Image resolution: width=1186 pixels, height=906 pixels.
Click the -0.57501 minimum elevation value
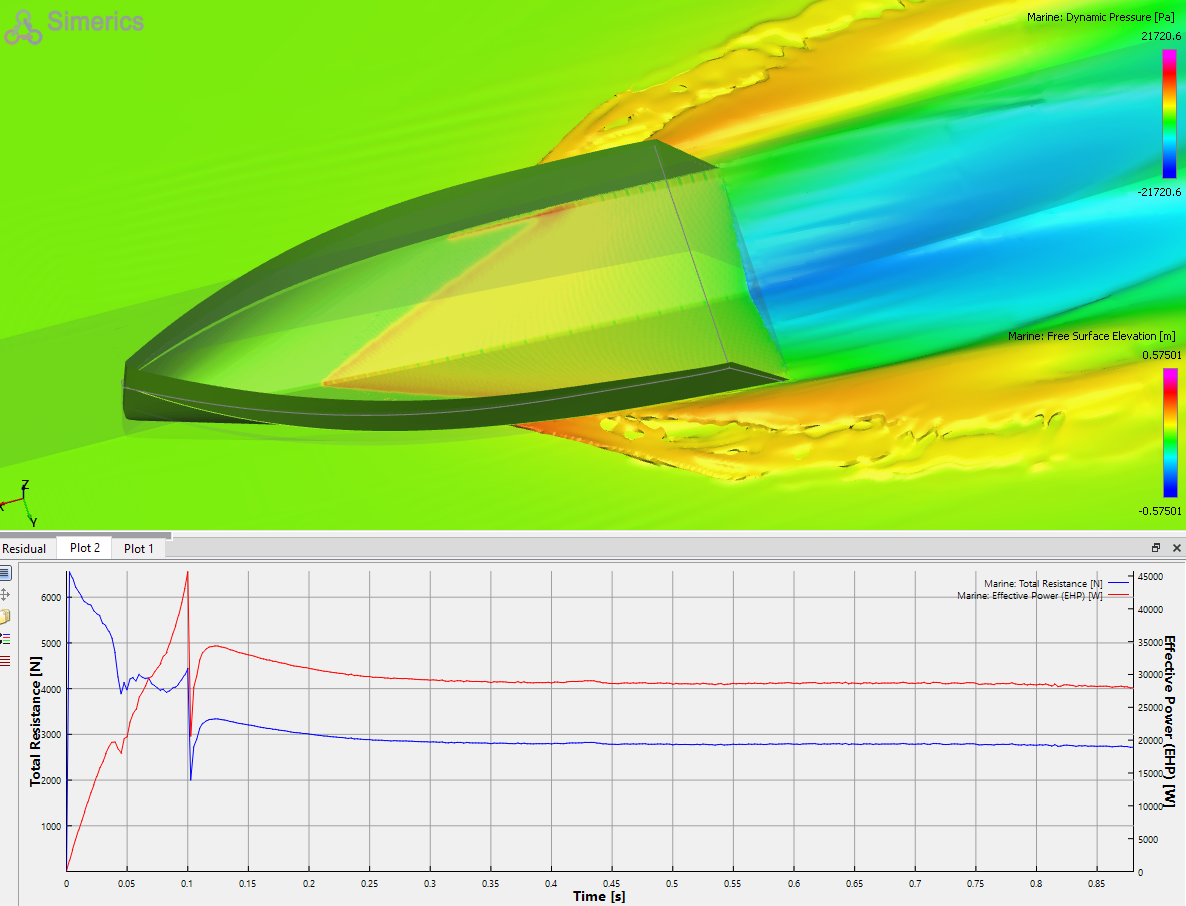click(1160, 511)
